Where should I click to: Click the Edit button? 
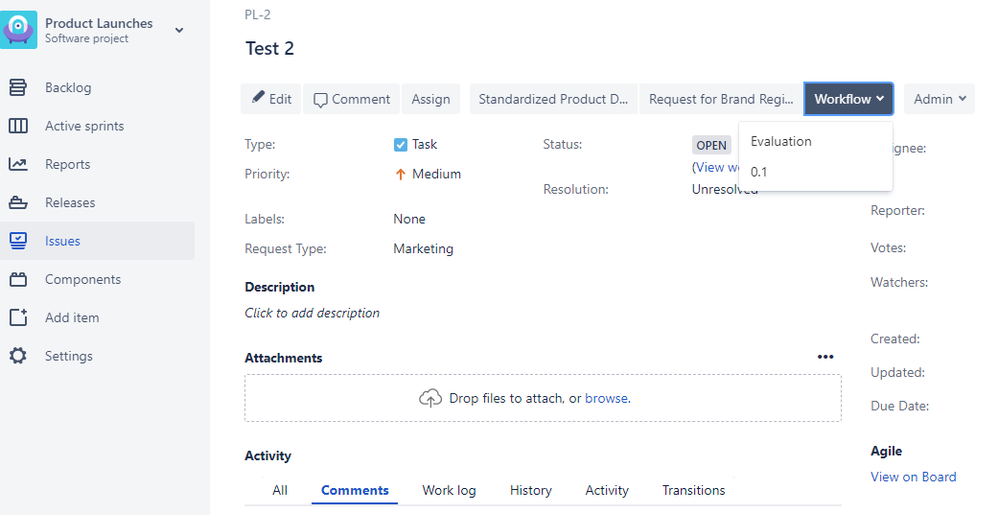point(271,99)
